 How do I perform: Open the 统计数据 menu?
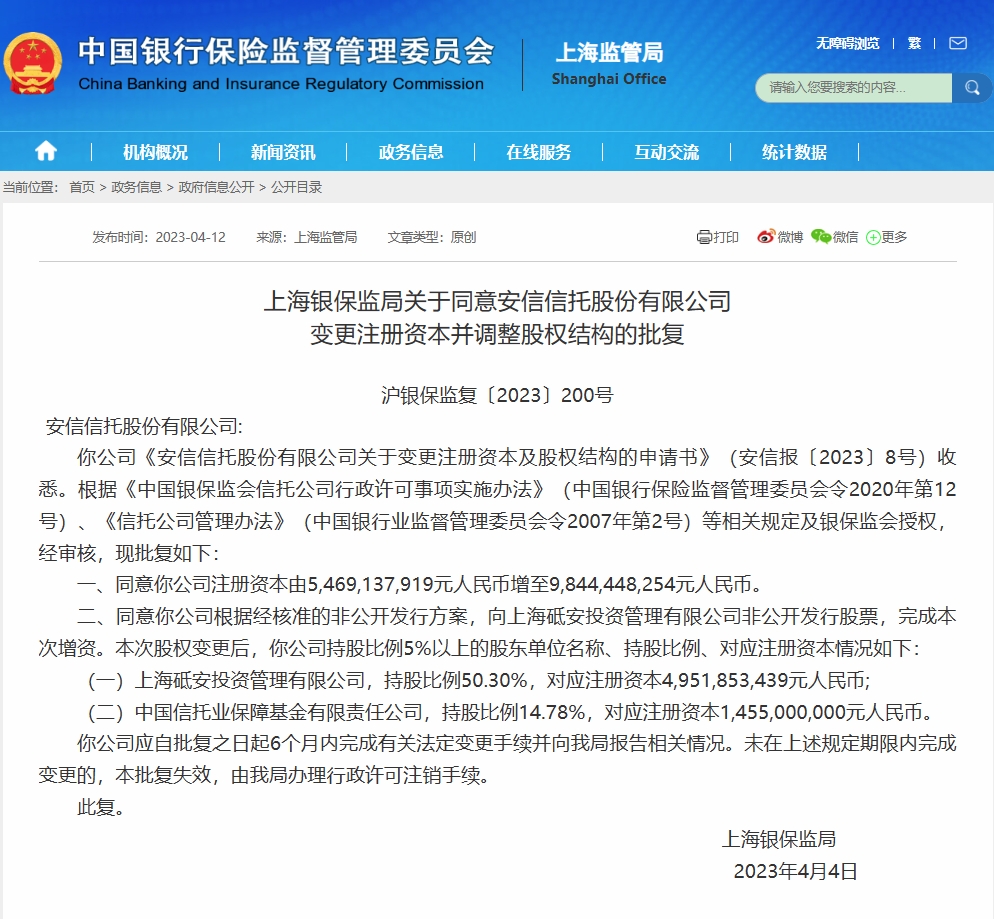click(x=797, y=151)
